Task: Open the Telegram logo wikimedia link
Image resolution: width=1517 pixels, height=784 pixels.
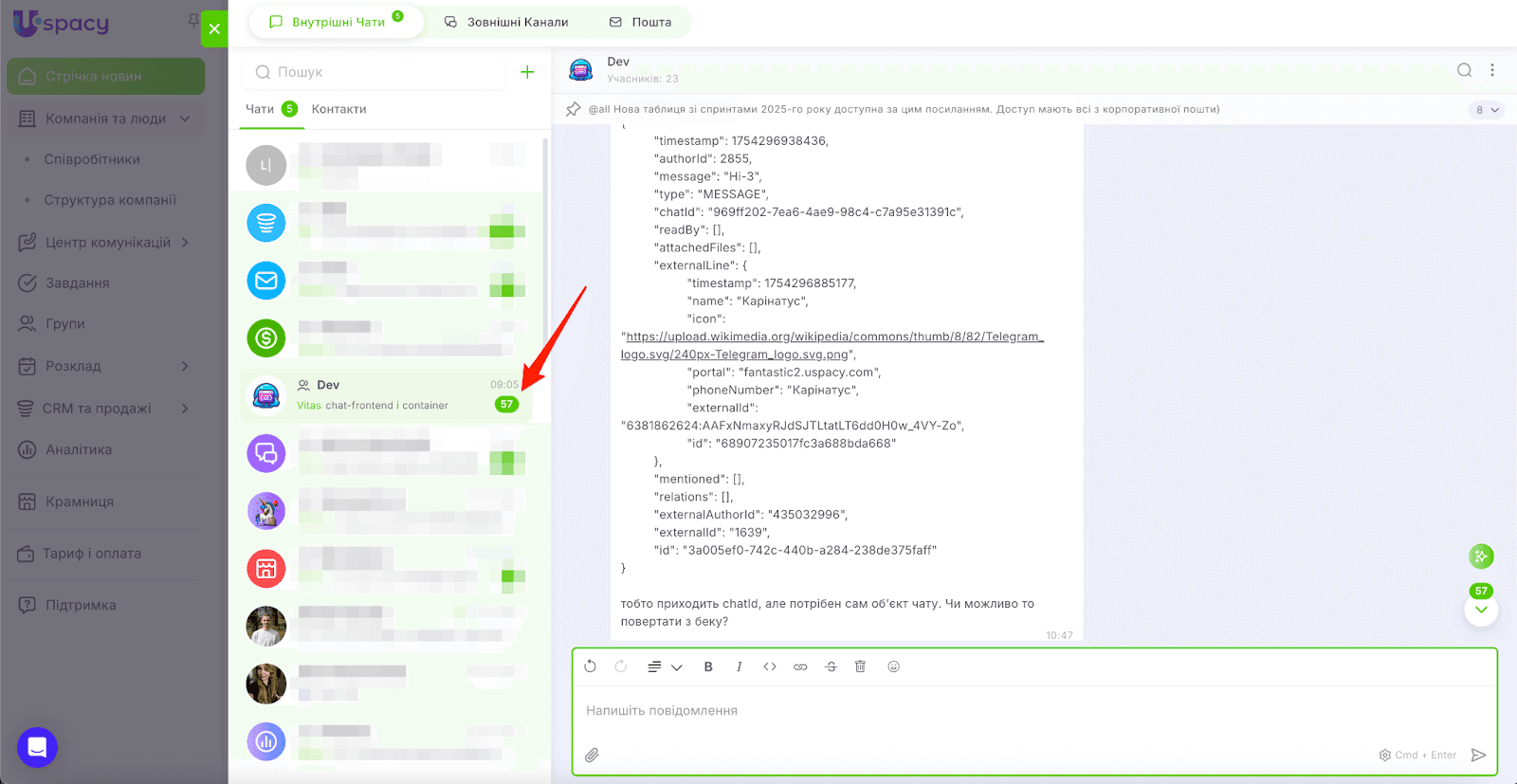Action: [832, 345]
